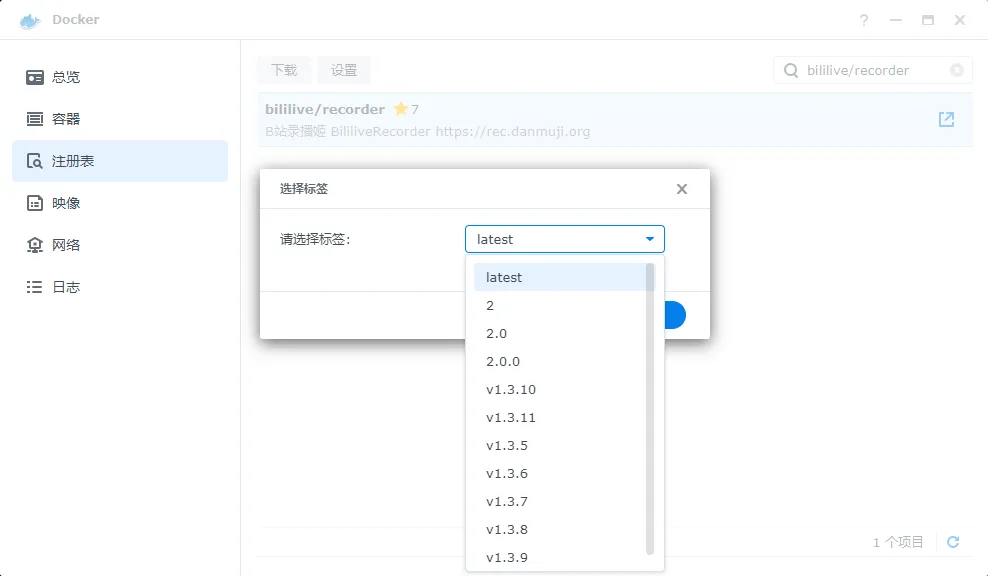This screenshot has height=576, width=988.
Task: Choose tag 2.0 from the list
Action: (x=560, y=333)
